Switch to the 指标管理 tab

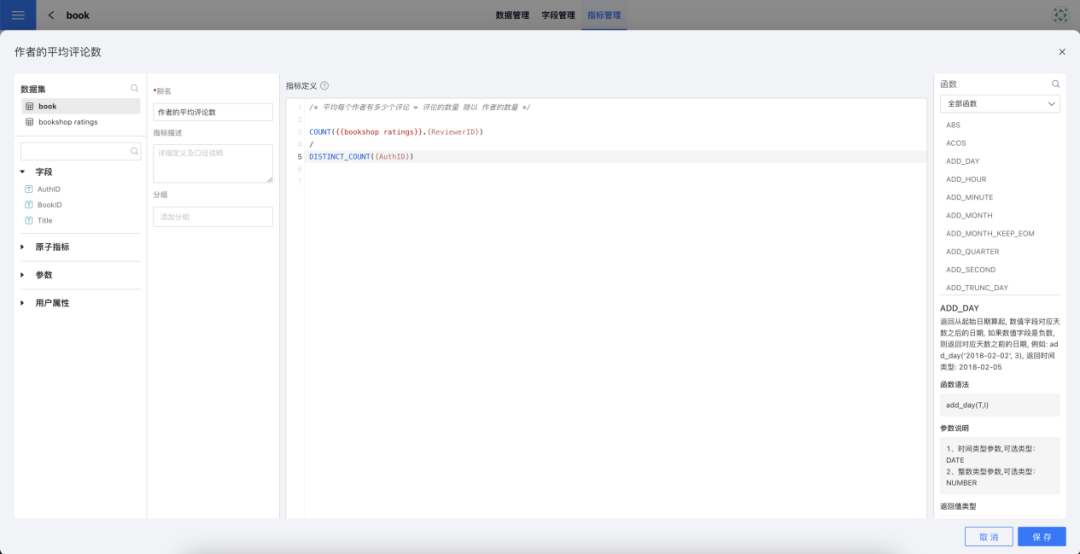click(x=604, y=15)
